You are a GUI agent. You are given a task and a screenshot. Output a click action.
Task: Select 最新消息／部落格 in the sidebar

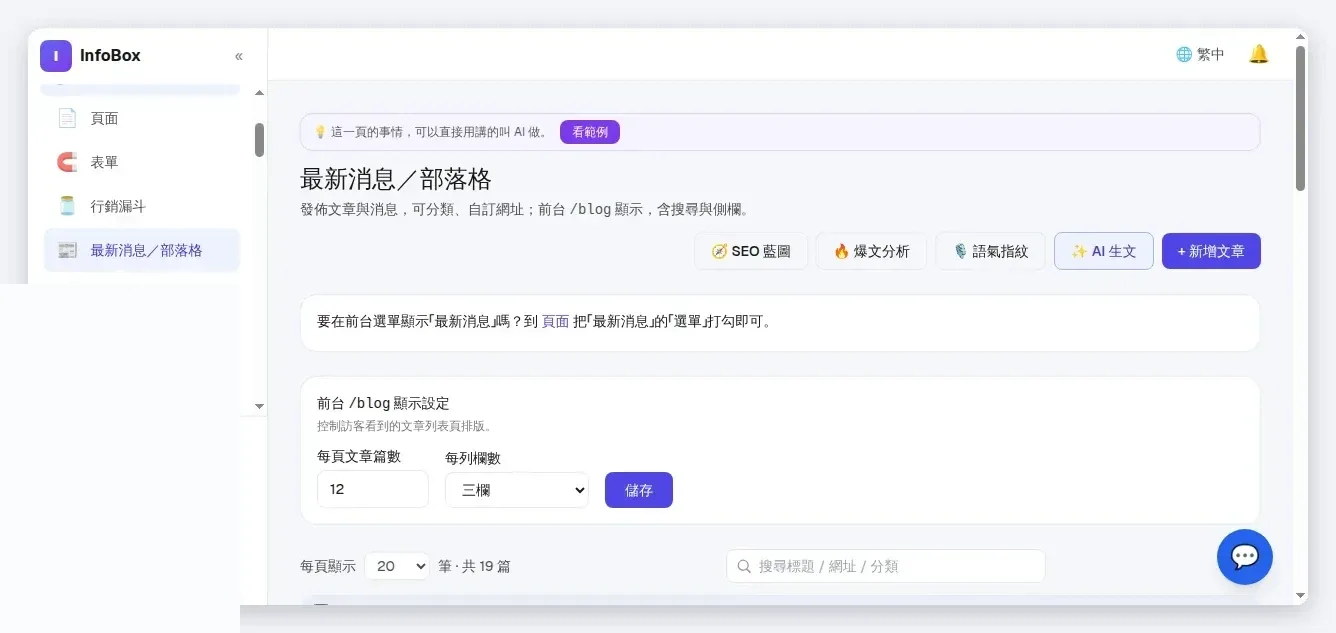click(x=142, y=250)
